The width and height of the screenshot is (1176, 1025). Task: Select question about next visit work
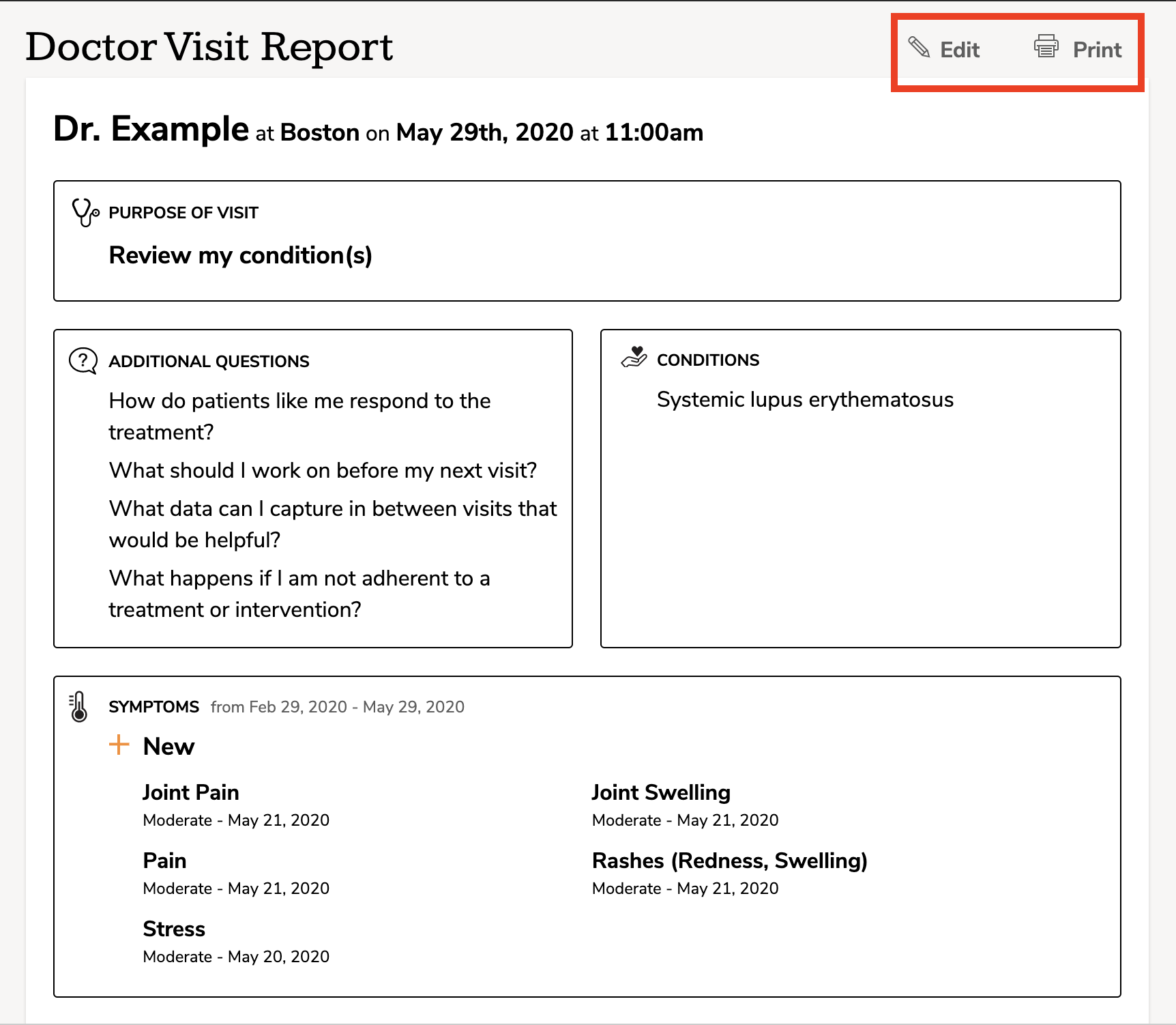(323, 470)
